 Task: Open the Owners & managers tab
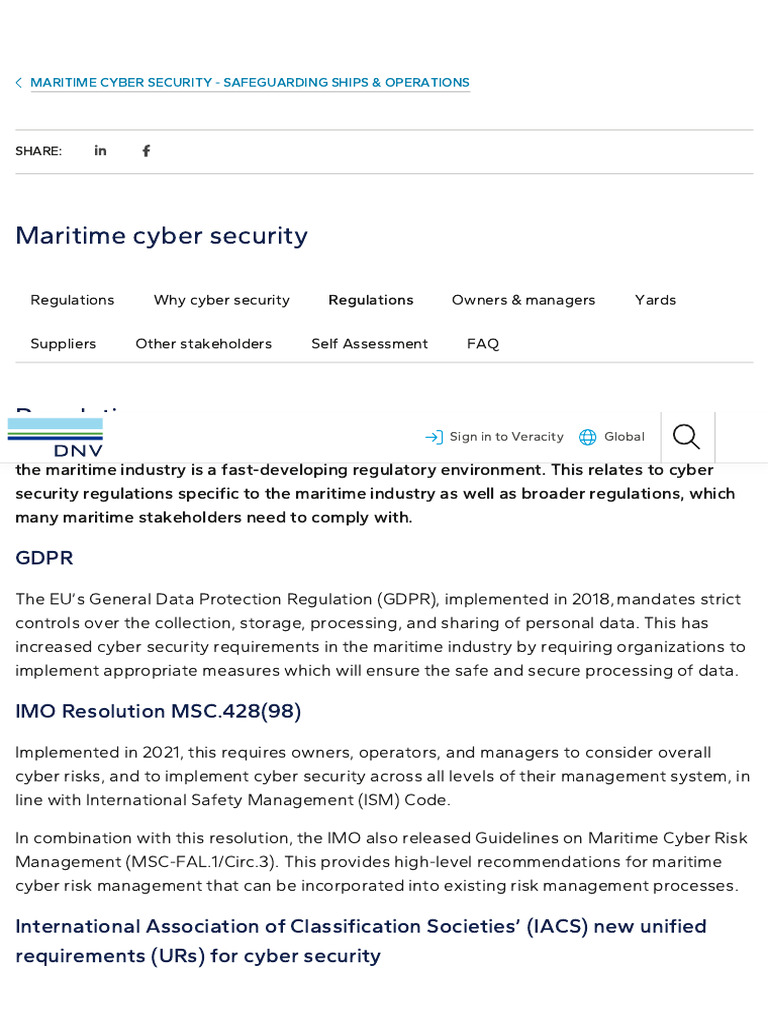pos(523,300)
